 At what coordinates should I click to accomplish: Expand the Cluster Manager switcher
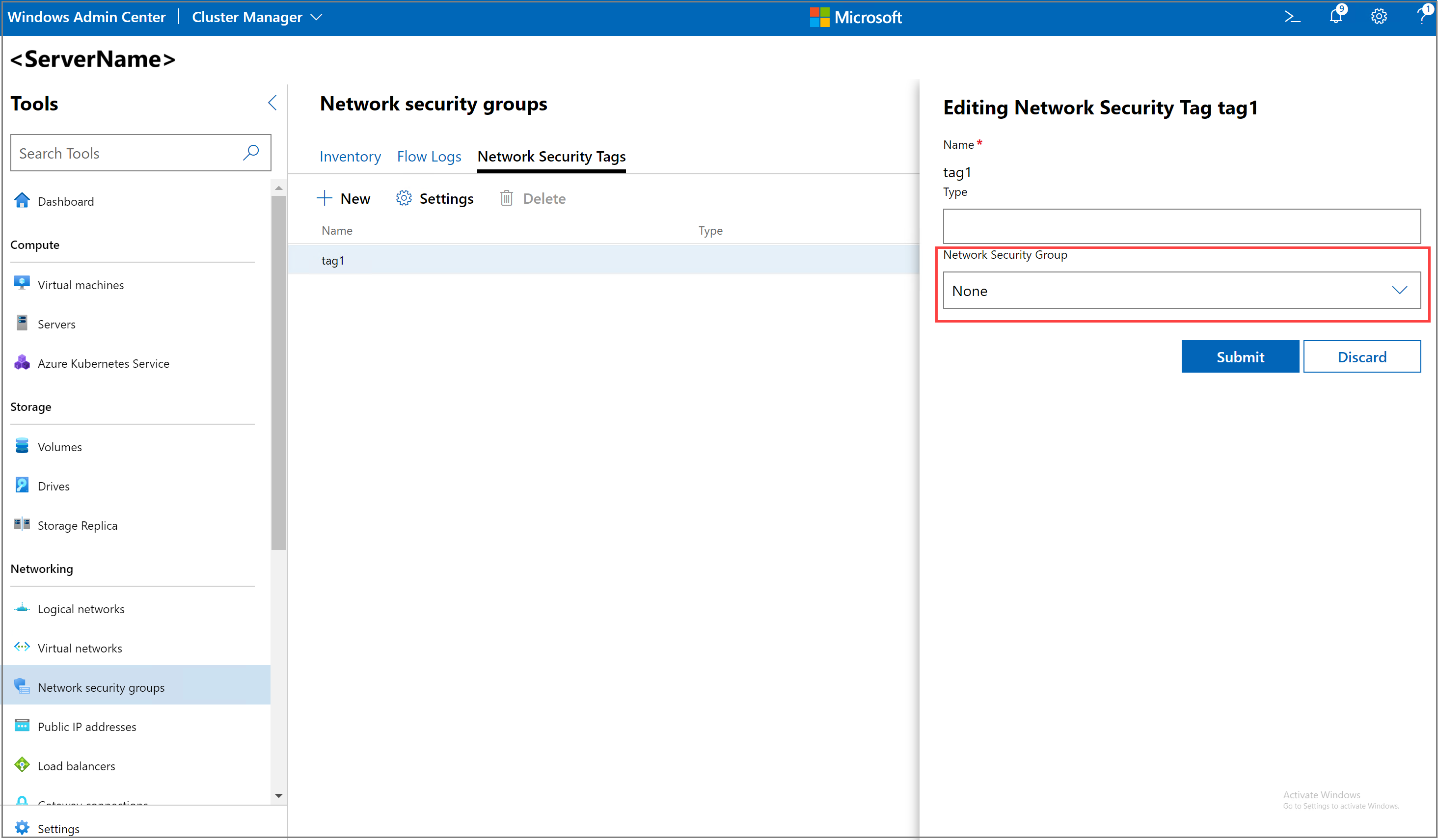317,17
